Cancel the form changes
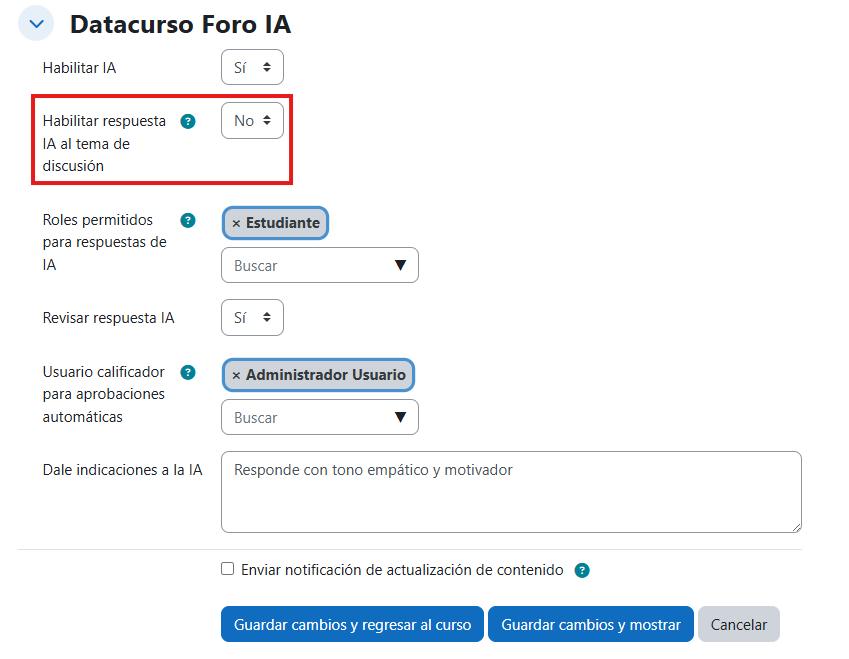This screenshot has height=659, width=849. [x=738, y=623]
